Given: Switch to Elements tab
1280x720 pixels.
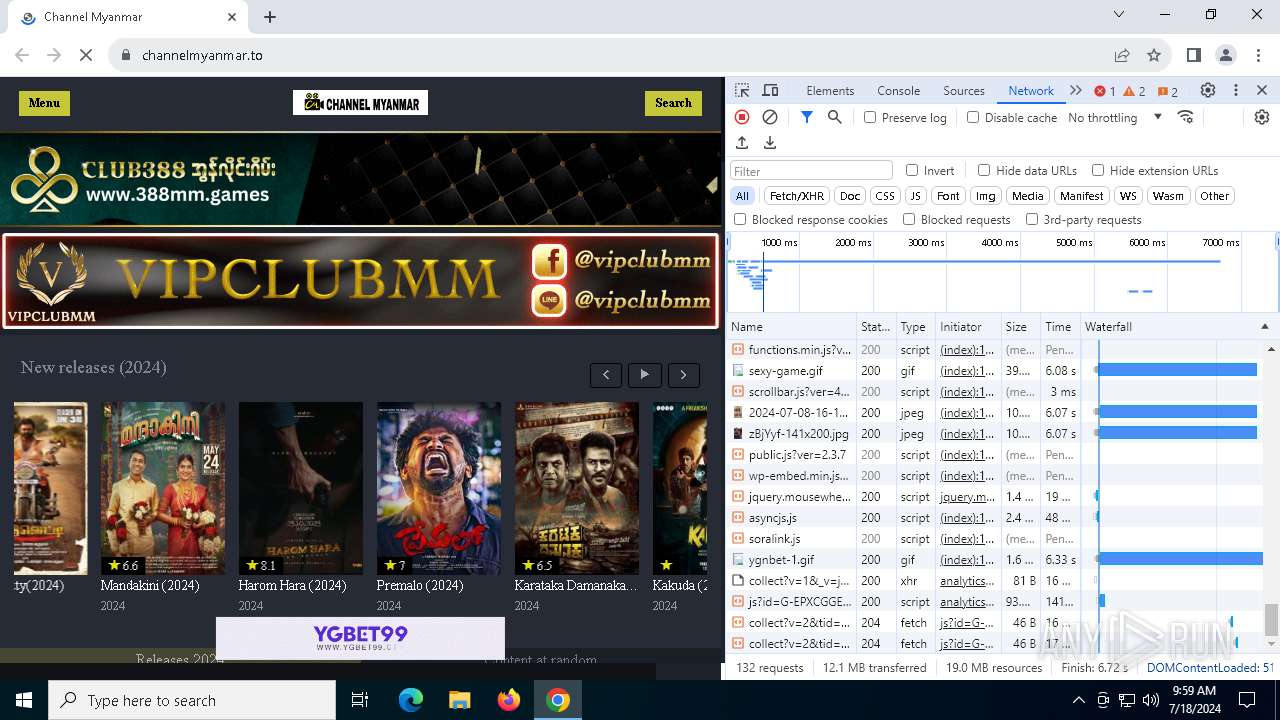Looking at the screenshot, I should (x=830, y=90).
